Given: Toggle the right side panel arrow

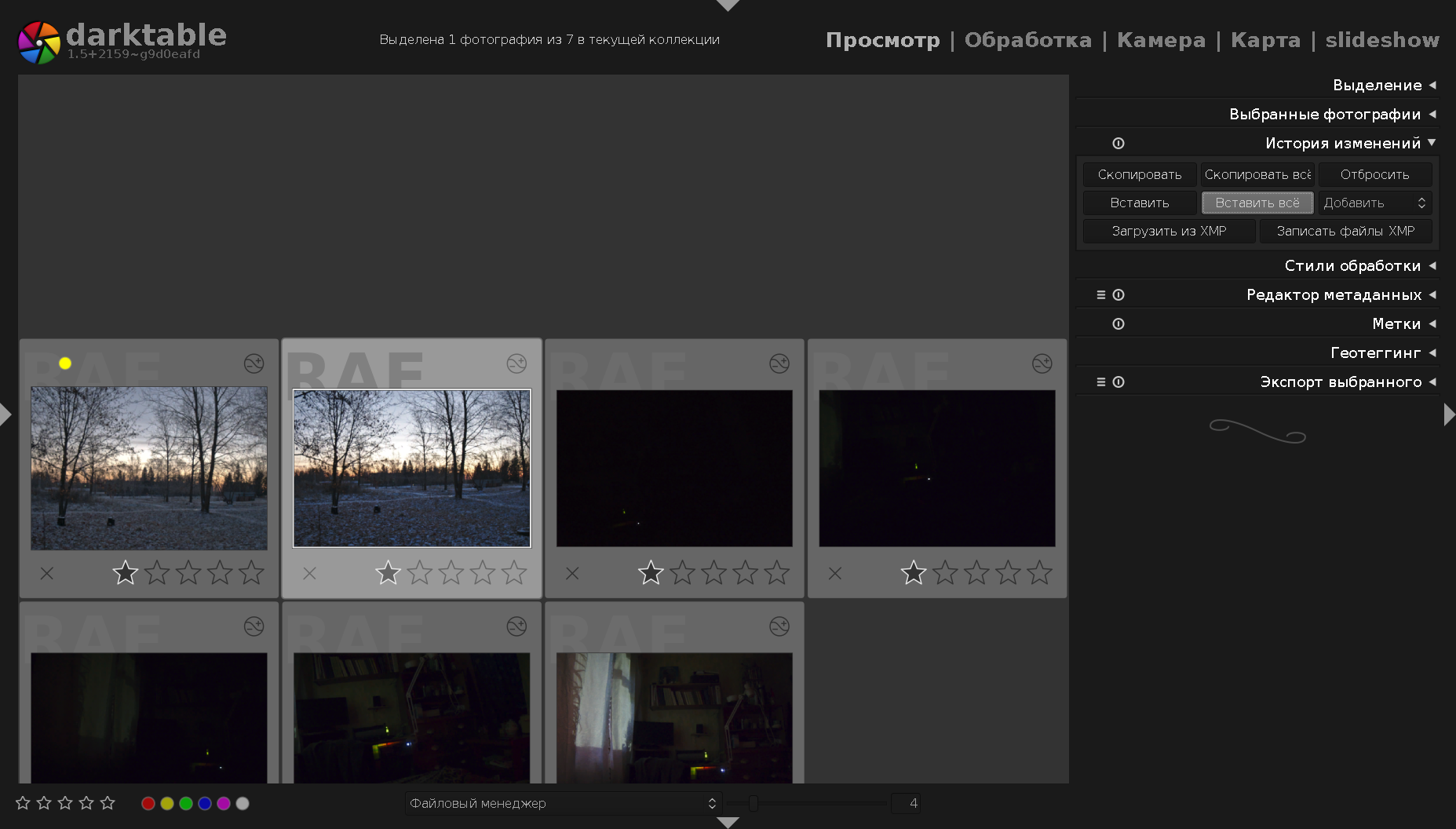Looking at the screenshot, I should 1450,414.
